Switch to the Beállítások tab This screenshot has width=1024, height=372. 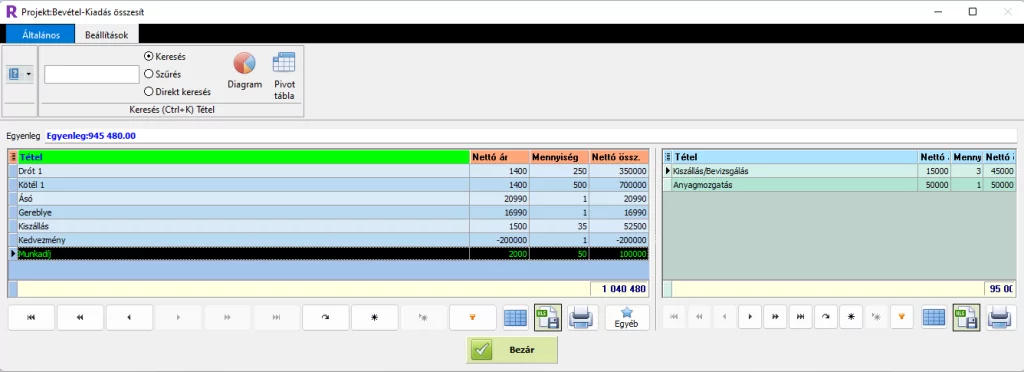tap(106, 35)
